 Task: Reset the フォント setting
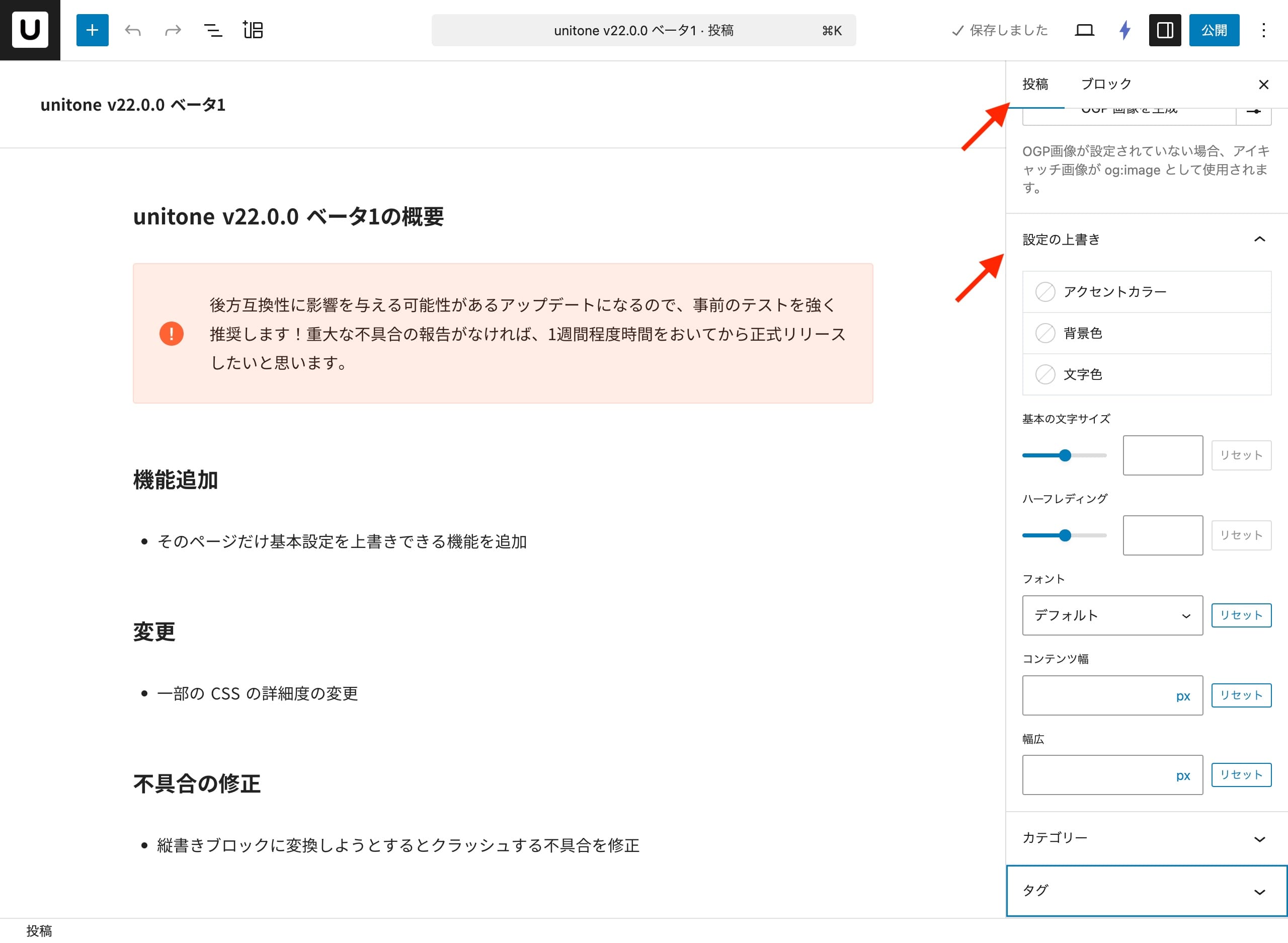coord(1241,615)
